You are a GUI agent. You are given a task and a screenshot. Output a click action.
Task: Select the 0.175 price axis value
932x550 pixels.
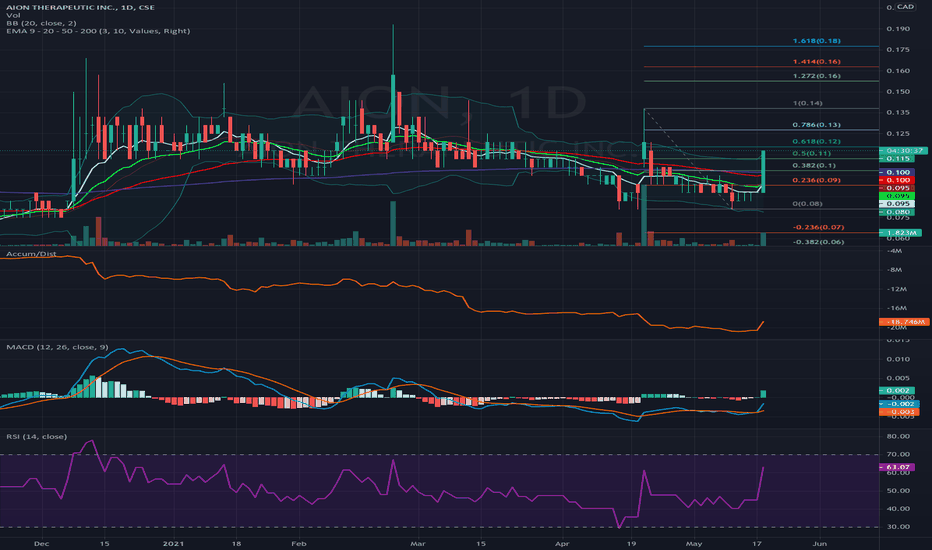point(898,50)
